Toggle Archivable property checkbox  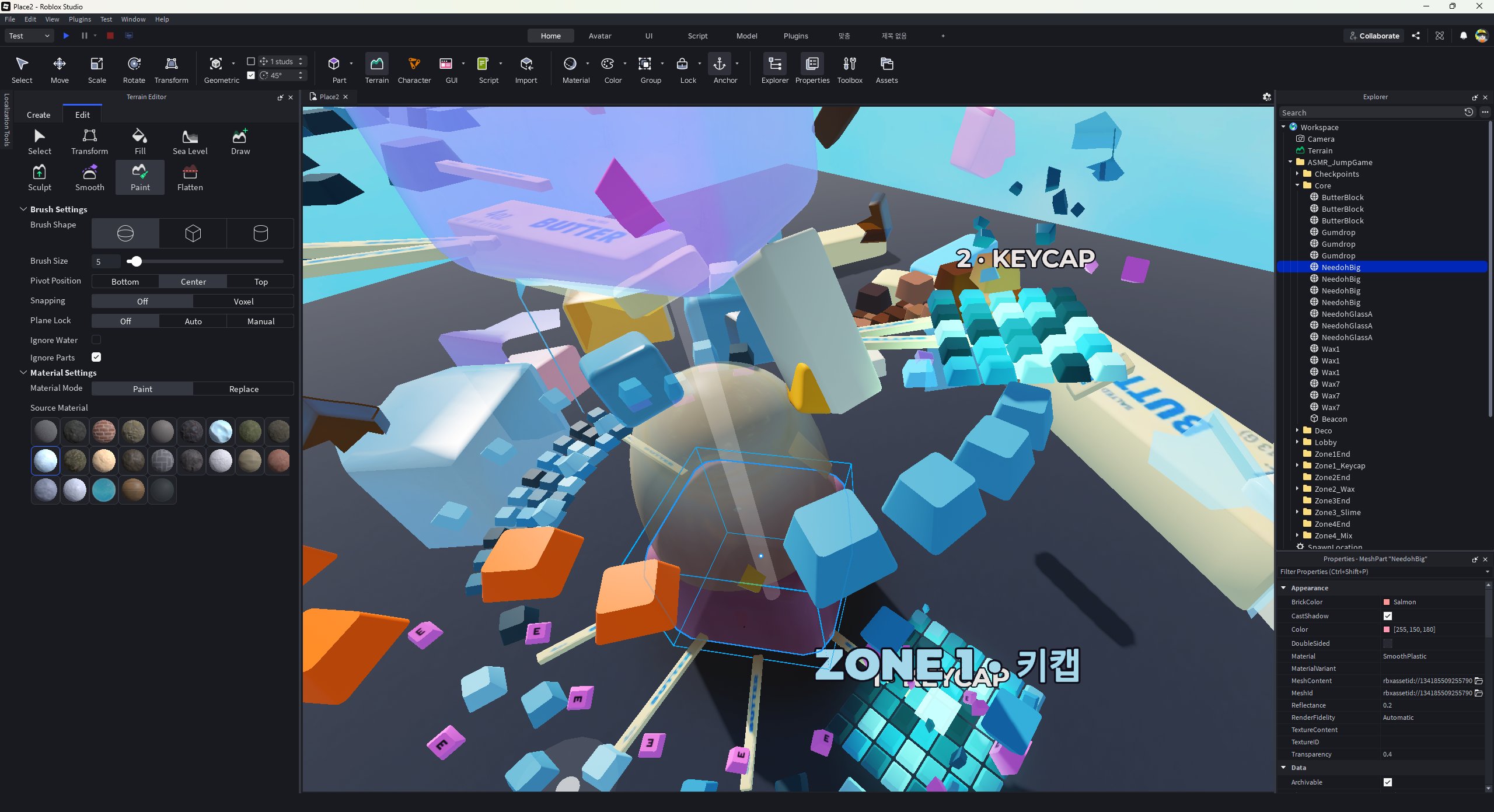1388,782
